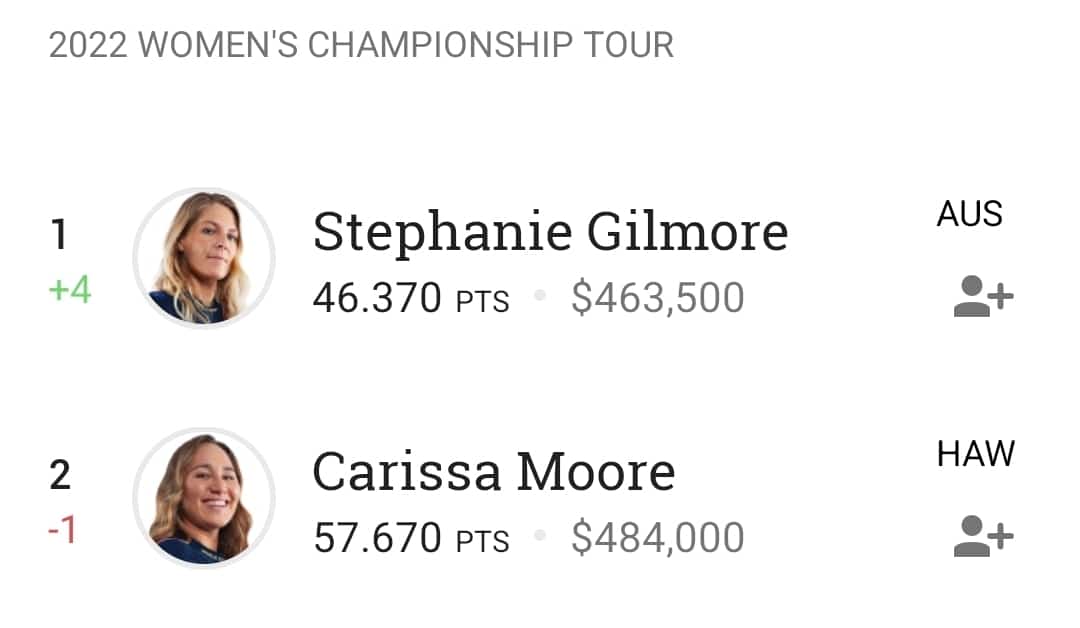Click the green +4 rank change
This screenshot has width=1080, height=628.
click(69, 290)
